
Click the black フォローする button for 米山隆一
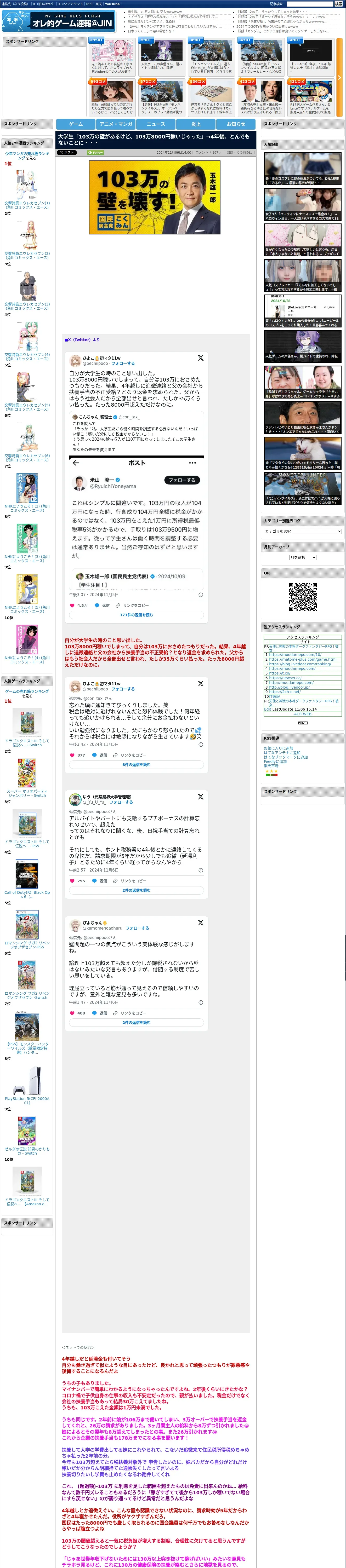[x=181, y=480]
